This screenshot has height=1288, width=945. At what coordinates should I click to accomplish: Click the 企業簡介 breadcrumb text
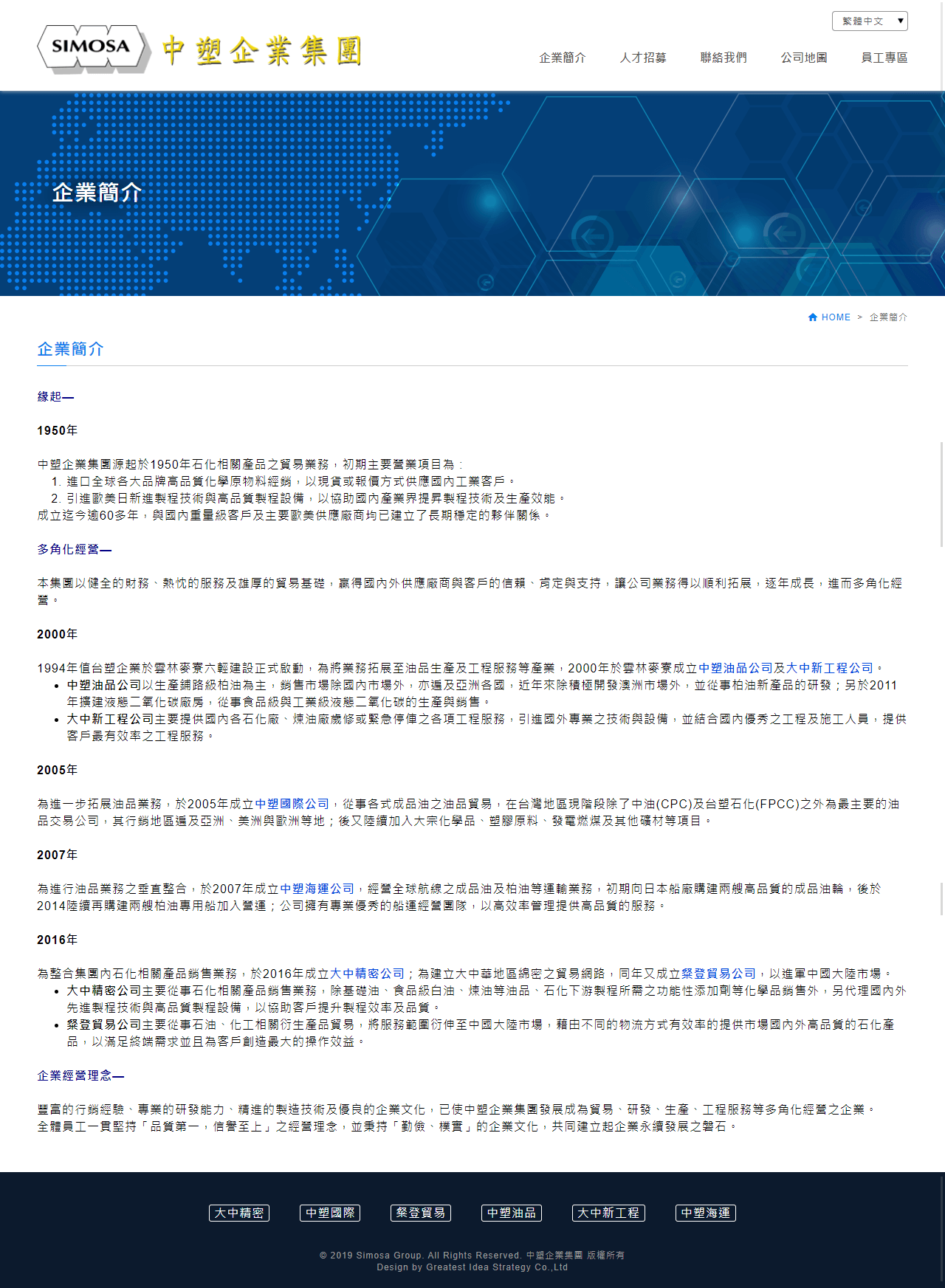888,317
